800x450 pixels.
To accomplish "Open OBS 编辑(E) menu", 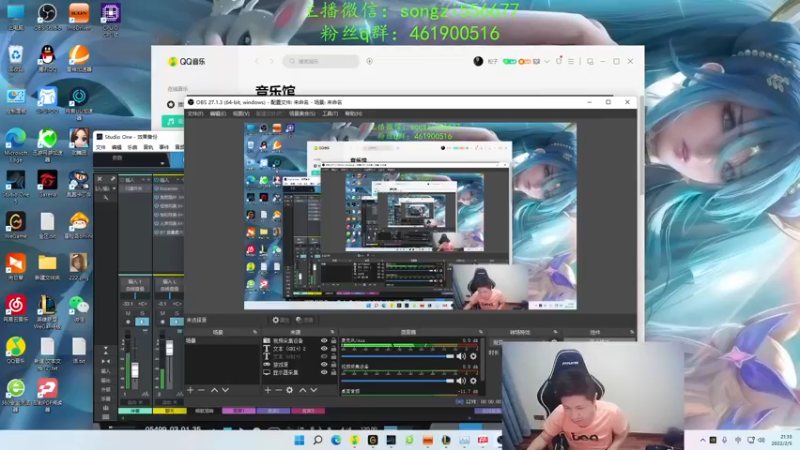I will pos(218,114).
